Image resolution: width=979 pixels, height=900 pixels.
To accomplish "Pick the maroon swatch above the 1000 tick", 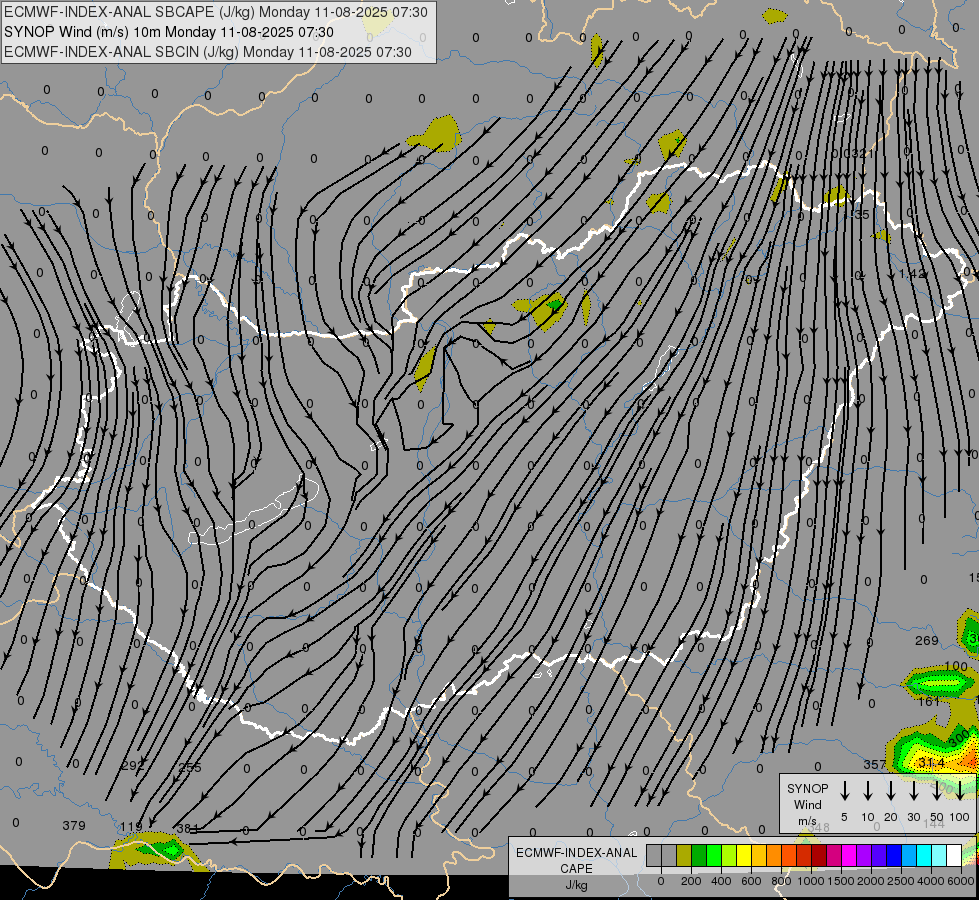I will tap(819, 856).
